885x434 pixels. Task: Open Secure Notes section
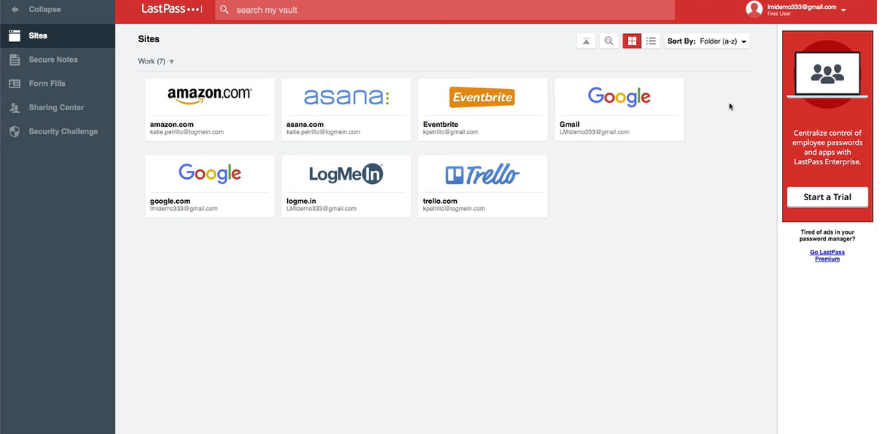[53, 60]
